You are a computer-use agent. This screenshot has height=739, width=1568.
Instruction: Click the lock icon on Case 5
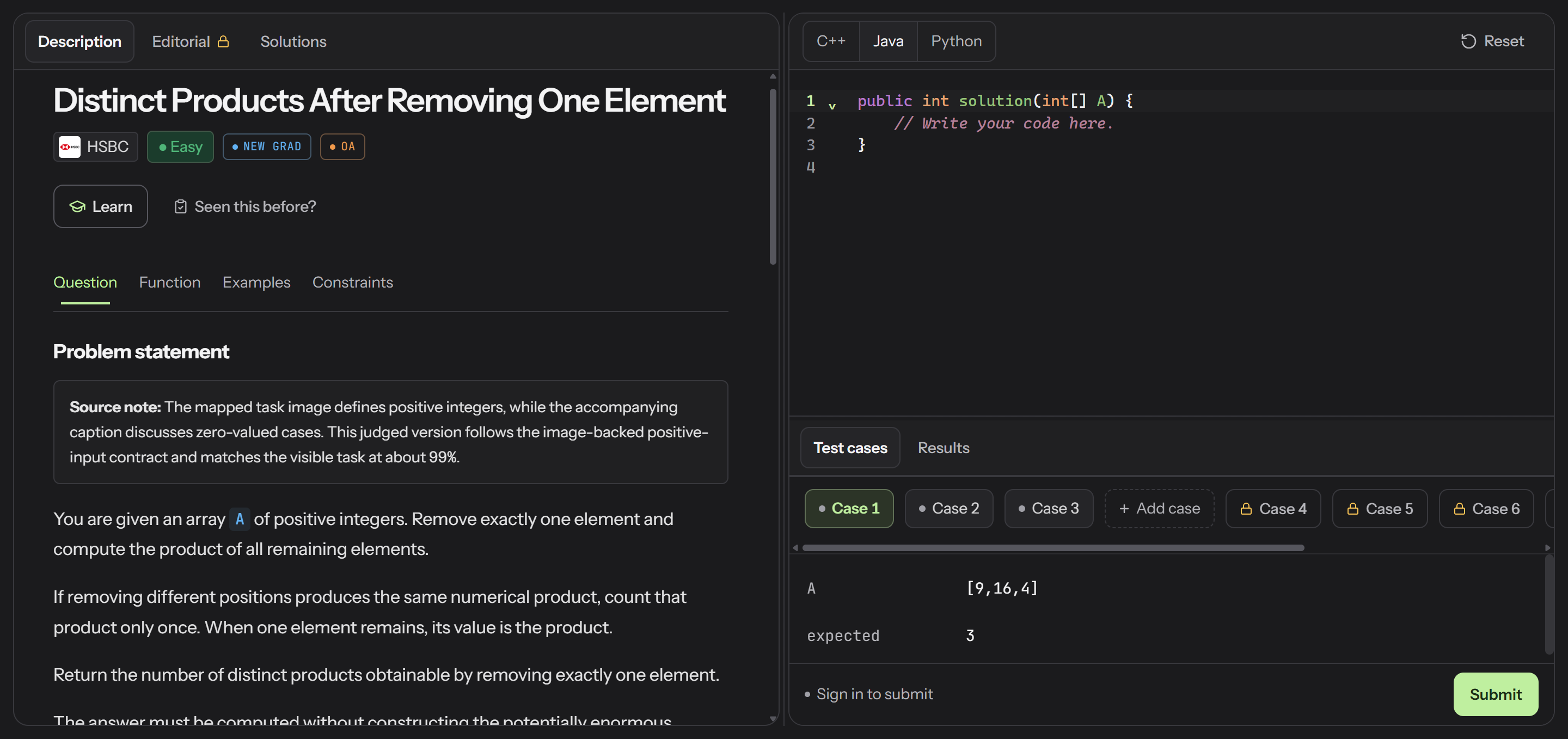pos(1352,508)
